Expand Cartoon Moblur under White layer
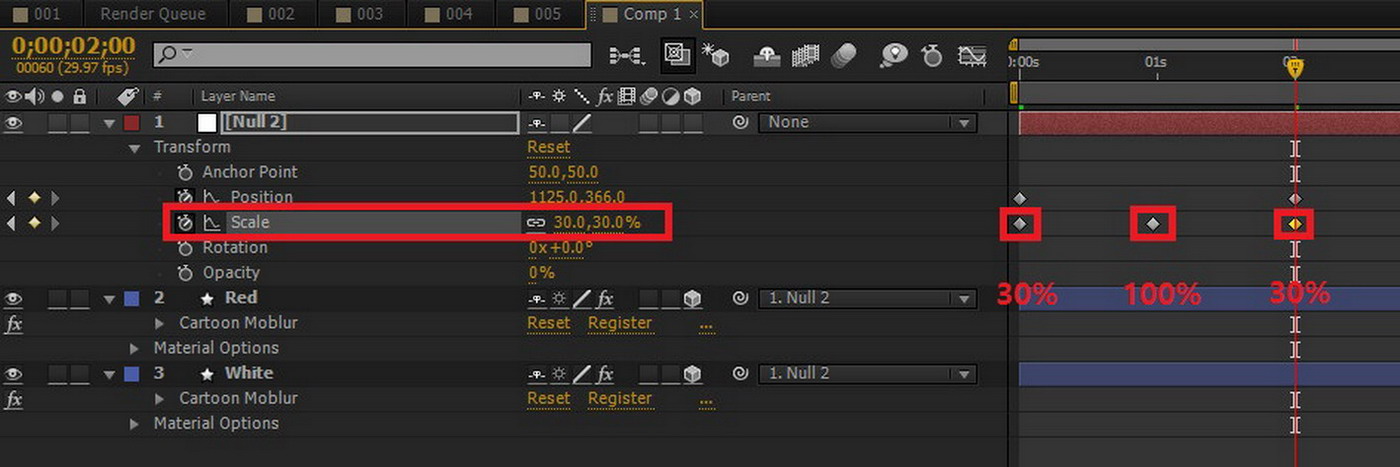 pos(160,398)
